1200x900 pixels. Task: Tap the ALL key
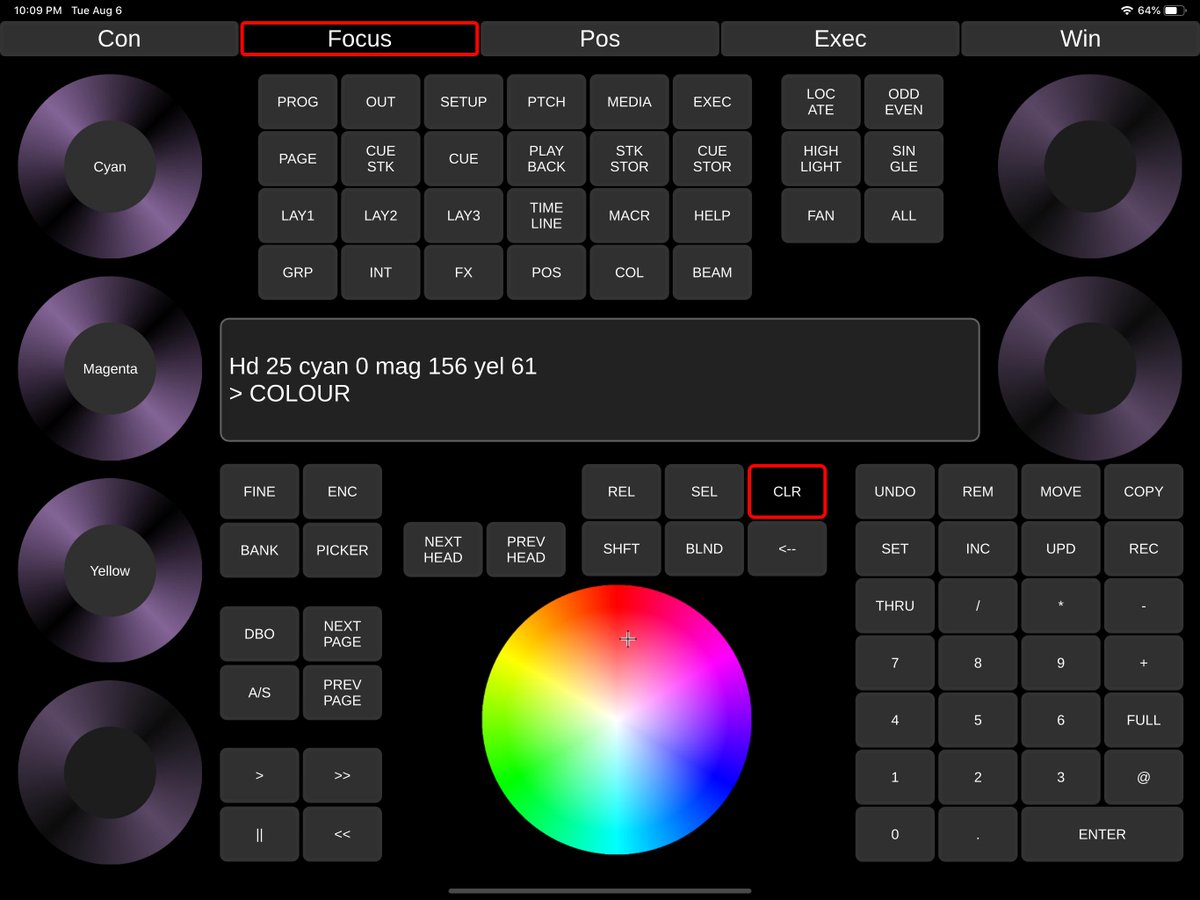(904, 216)
